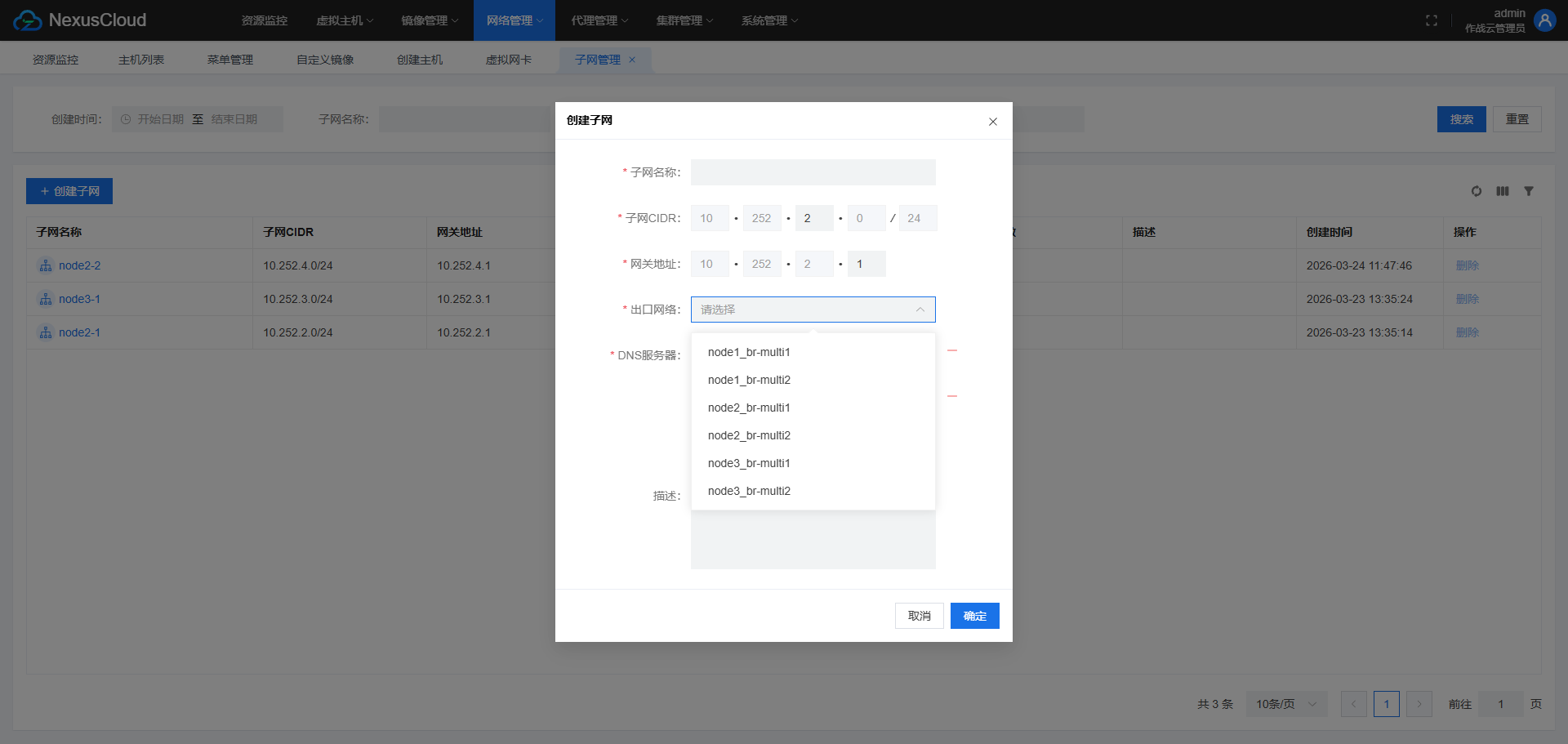The height and width of the screenshot is (744, 1568).
Task: Click the NexusCloud logo icon
Action: click(x=28, y=20)
